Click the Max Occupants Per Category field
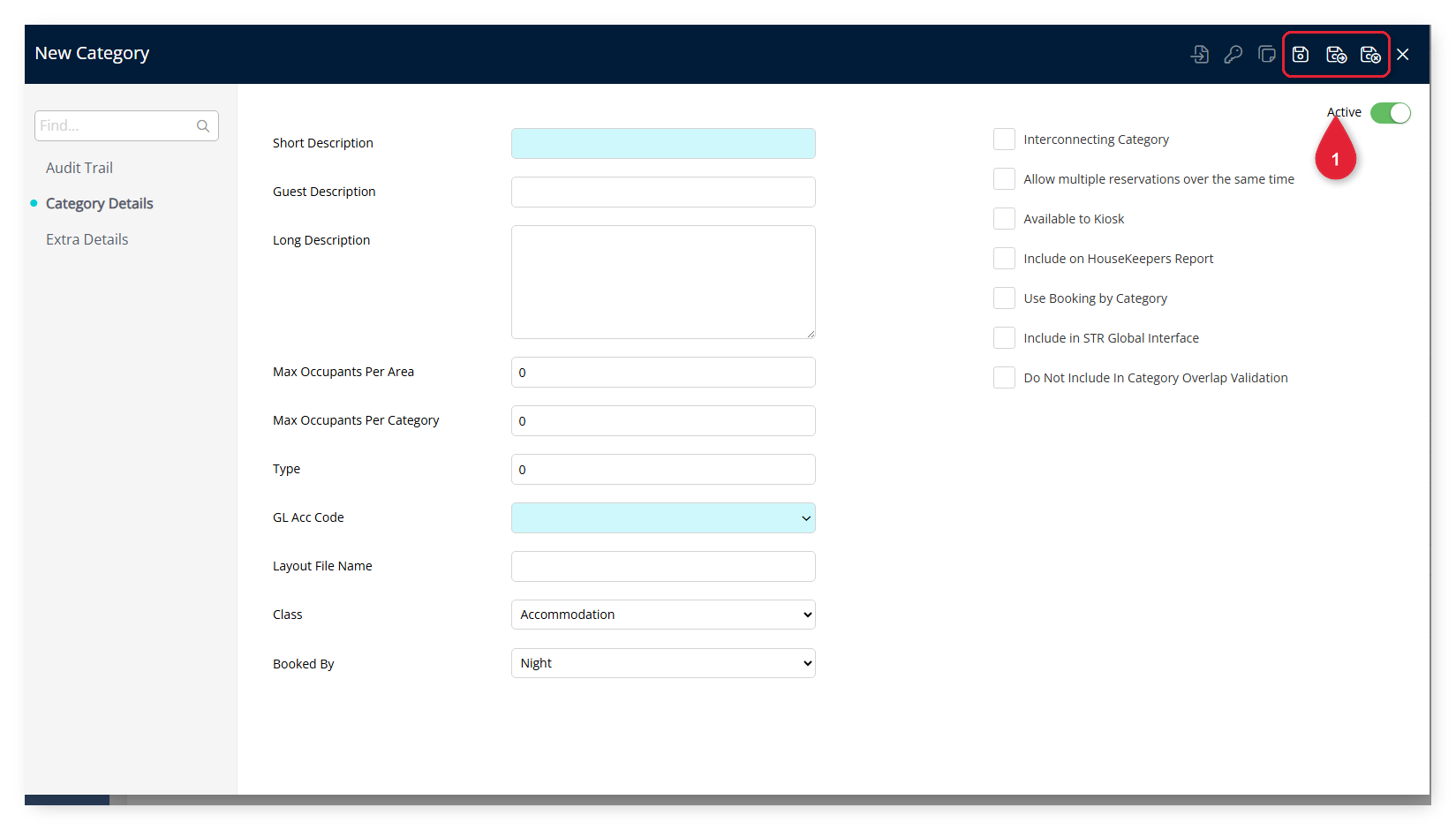Screen dimensions: 1456x830 663,421
